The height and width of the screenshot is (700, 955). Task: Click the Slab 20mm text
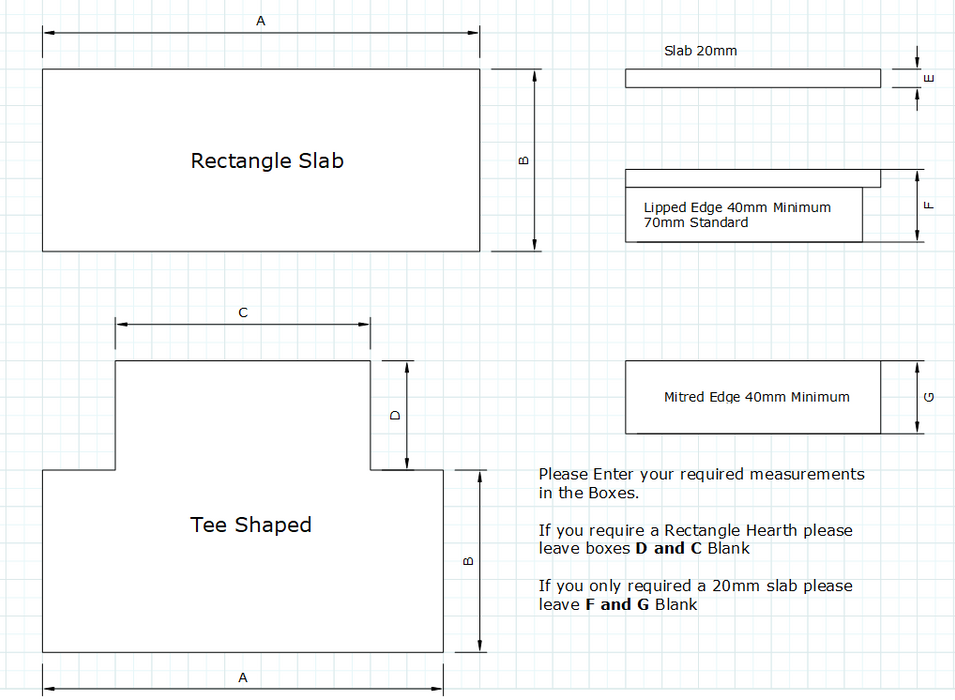tap(700, 50)
